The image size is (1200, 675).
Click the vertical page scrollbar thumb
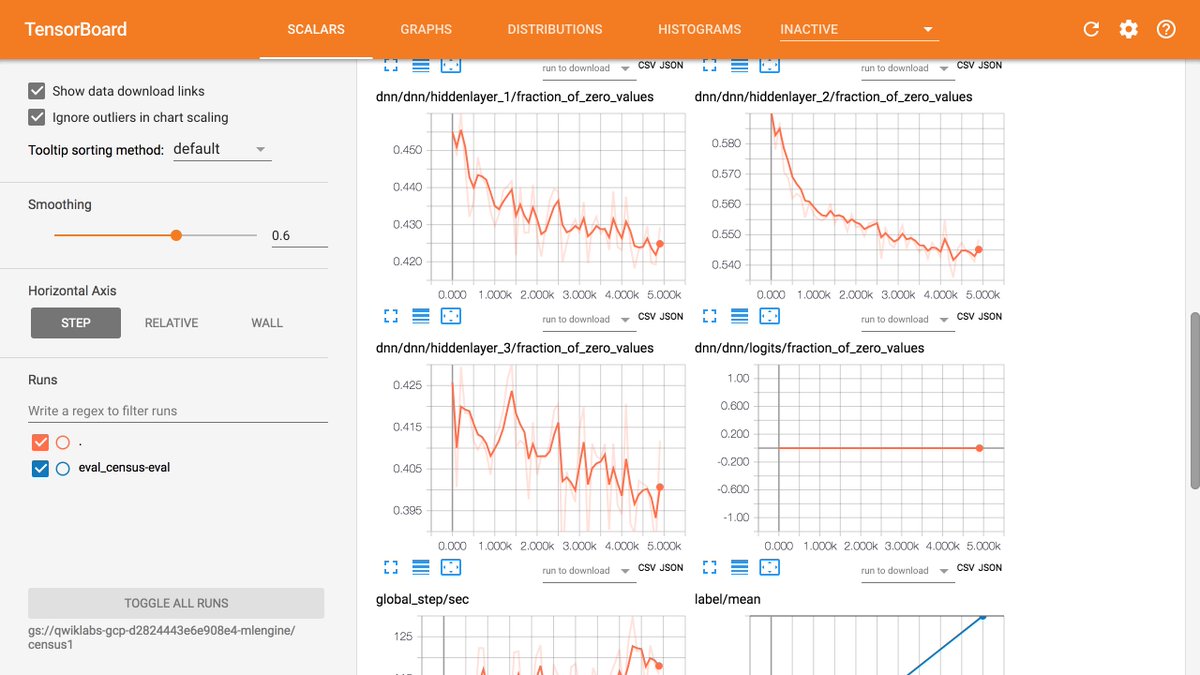[x=1194, y=400]
